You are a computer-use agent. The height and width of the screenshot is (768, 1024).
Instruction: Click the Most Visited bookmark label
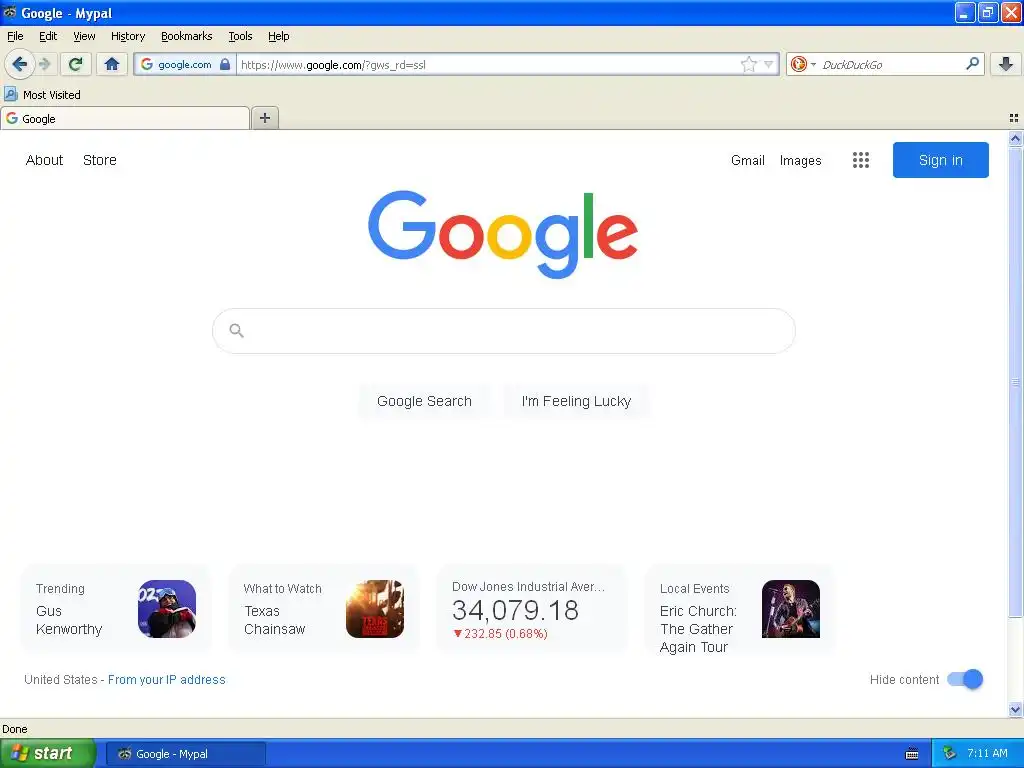click(x=52, y=95)
